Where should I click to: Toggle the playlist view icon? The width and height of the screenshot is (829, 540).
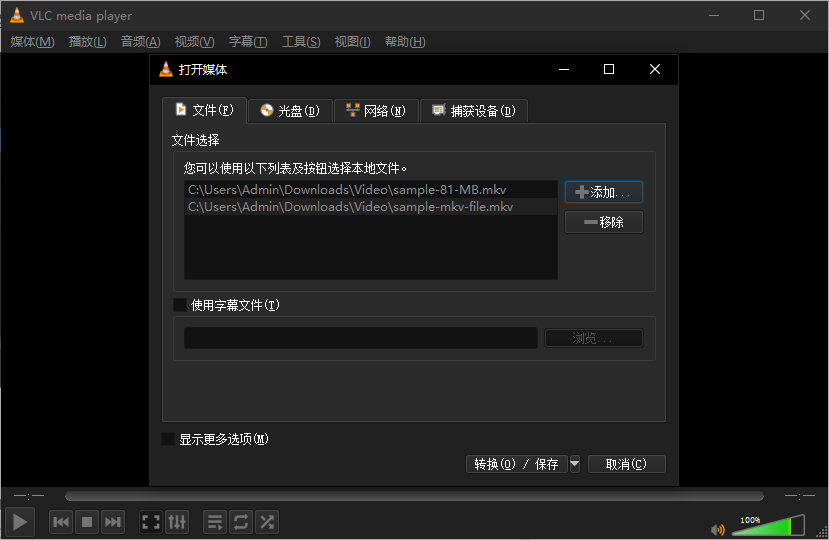[215, 523]
